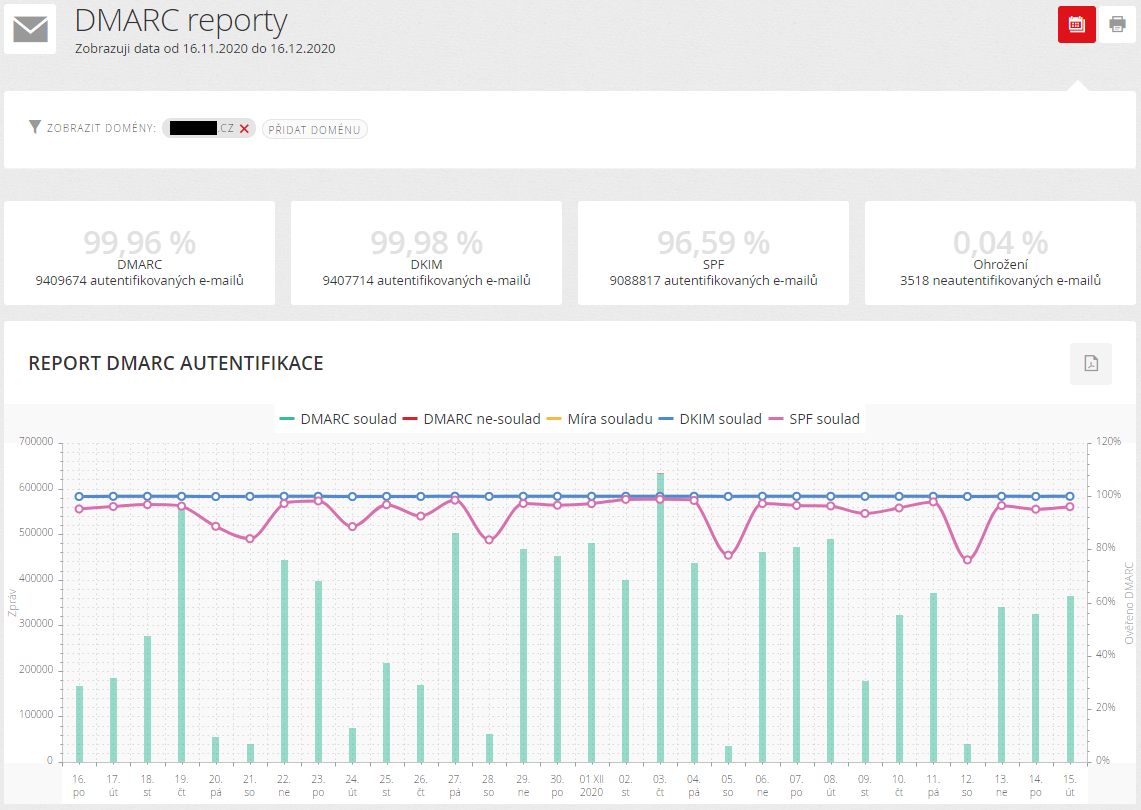1141x810 pixels.
Task: Open the red calendar date picker
Action: 1076,24
